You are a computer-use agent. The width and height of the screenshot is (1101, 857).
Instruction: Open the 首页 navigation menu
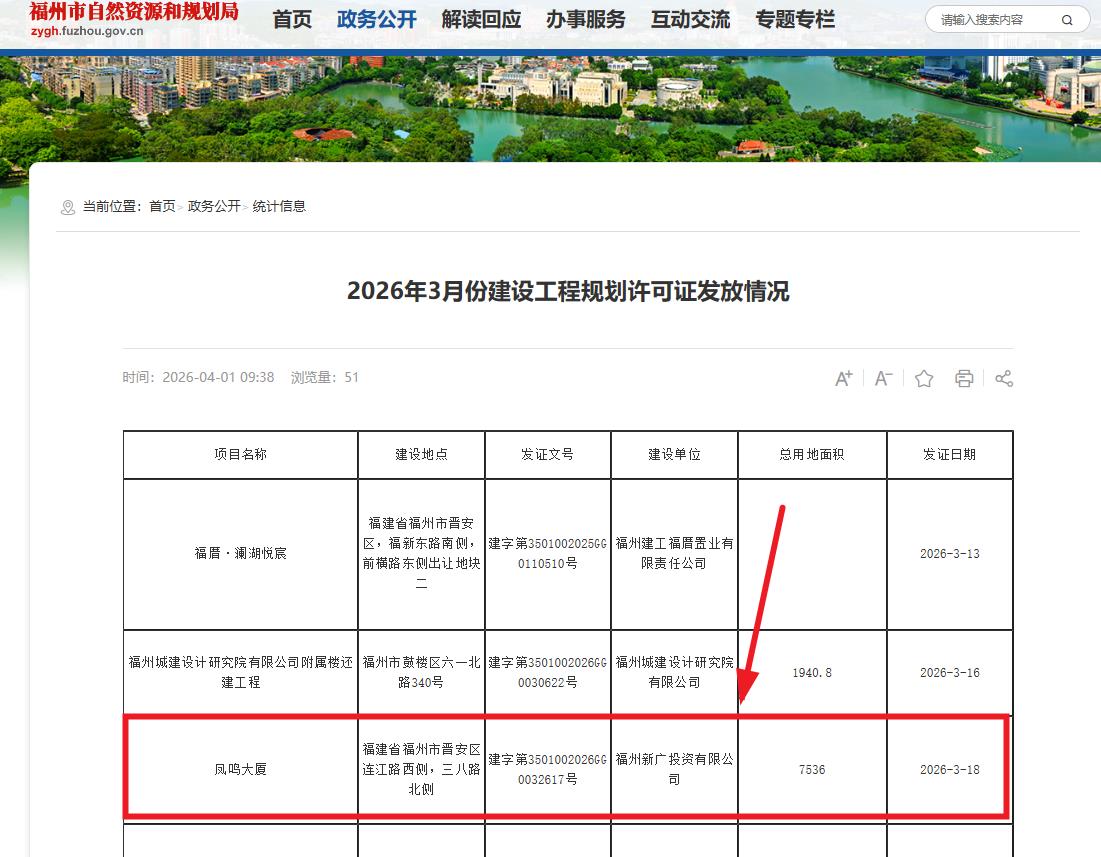point(292,20)
